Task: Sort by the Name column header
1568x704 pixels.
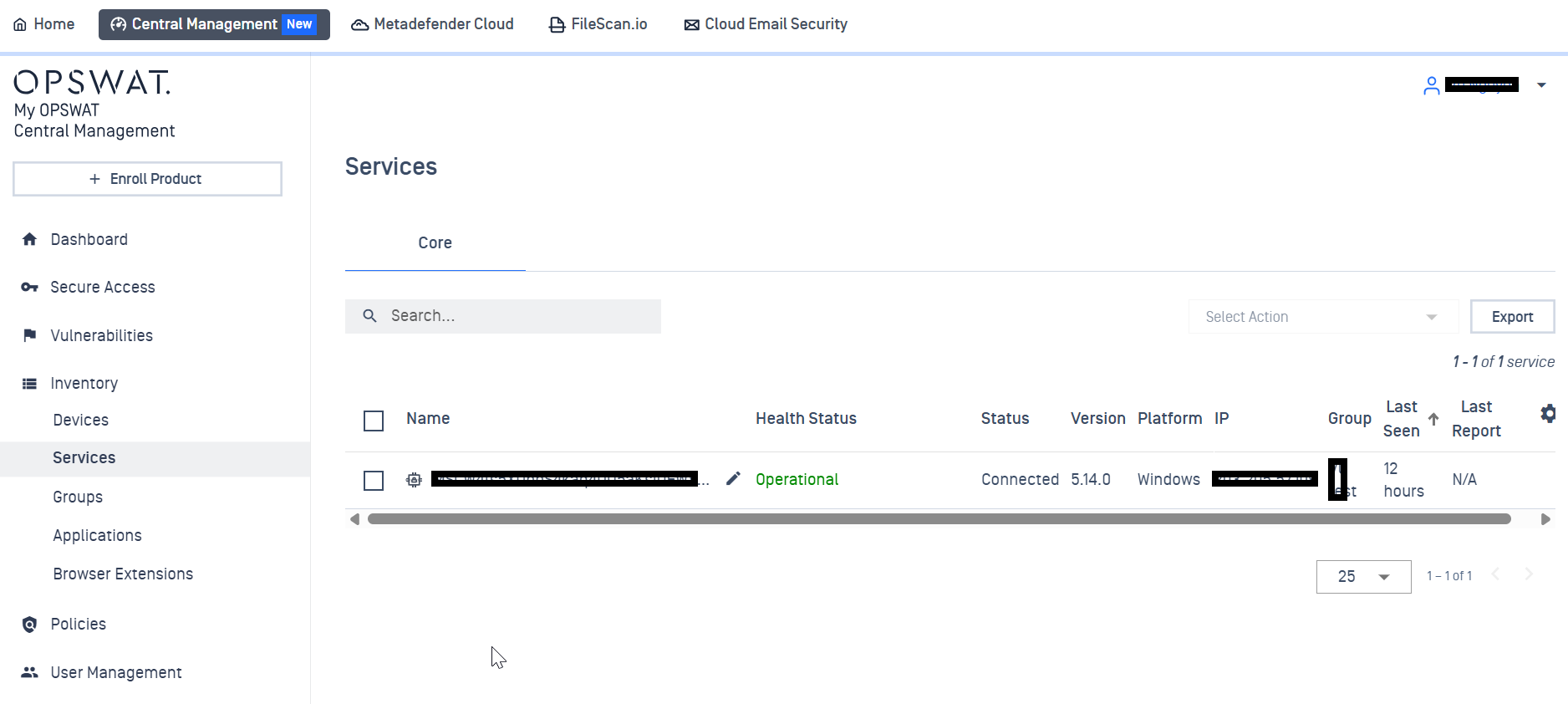Action: [428, 418]
